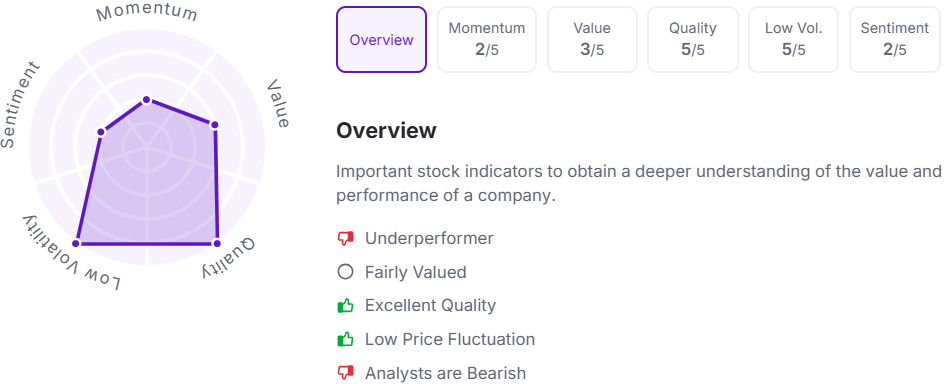Open the Momentum 2/5 tab
The height and width of the screenshot is (384, 951).
487,39
